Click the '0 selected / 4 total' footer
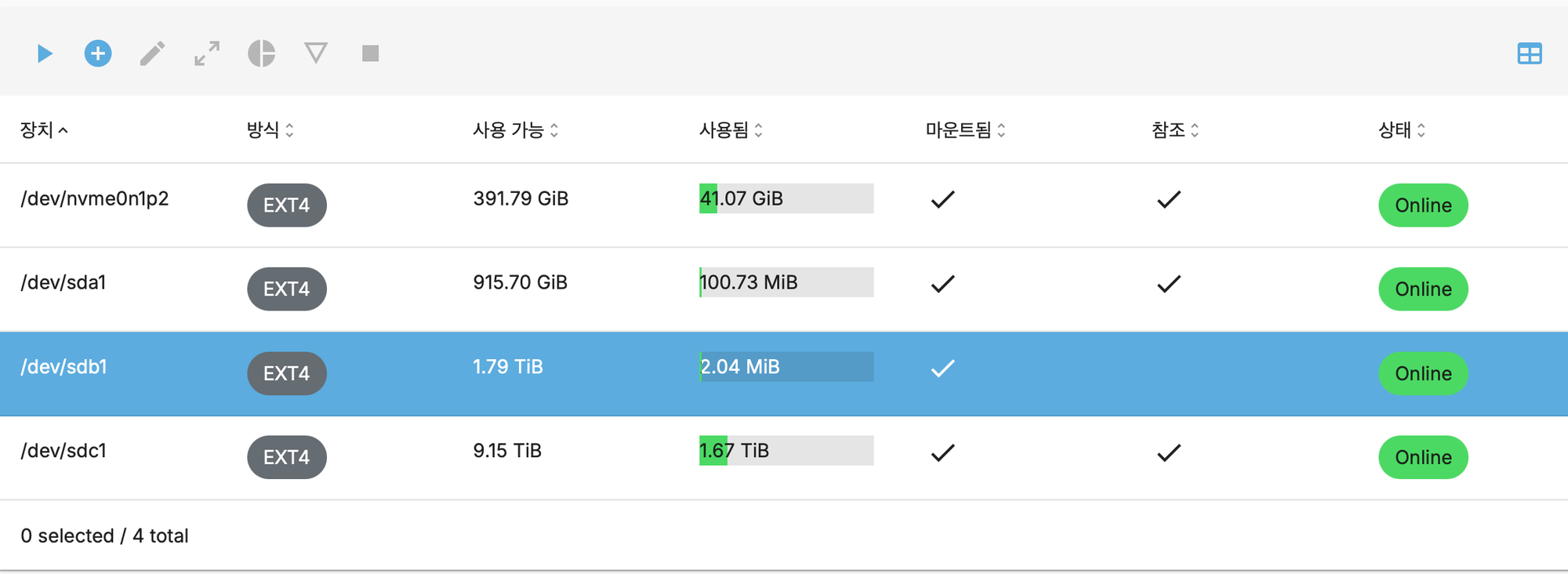 (x=104, y=536)
